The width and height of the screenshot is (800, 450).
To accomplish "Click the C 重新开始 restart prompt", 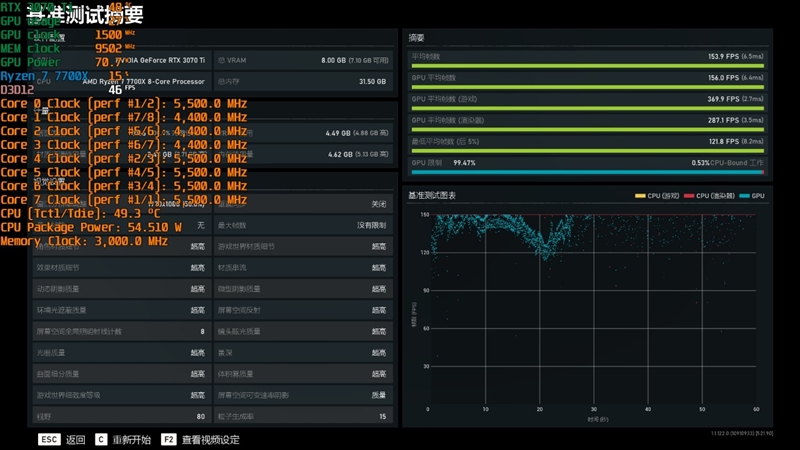I will coord(123,440).
